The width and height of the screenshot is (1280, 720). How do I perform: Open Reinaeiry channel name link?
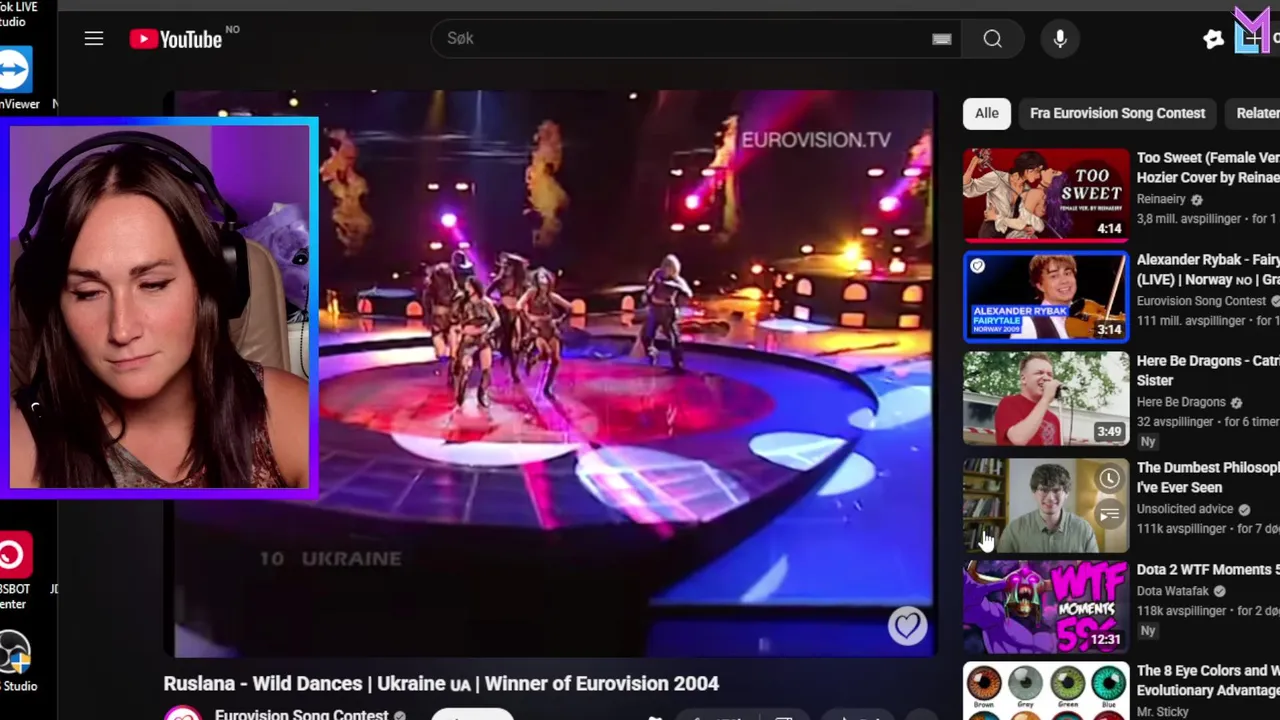click(1161, 199)
